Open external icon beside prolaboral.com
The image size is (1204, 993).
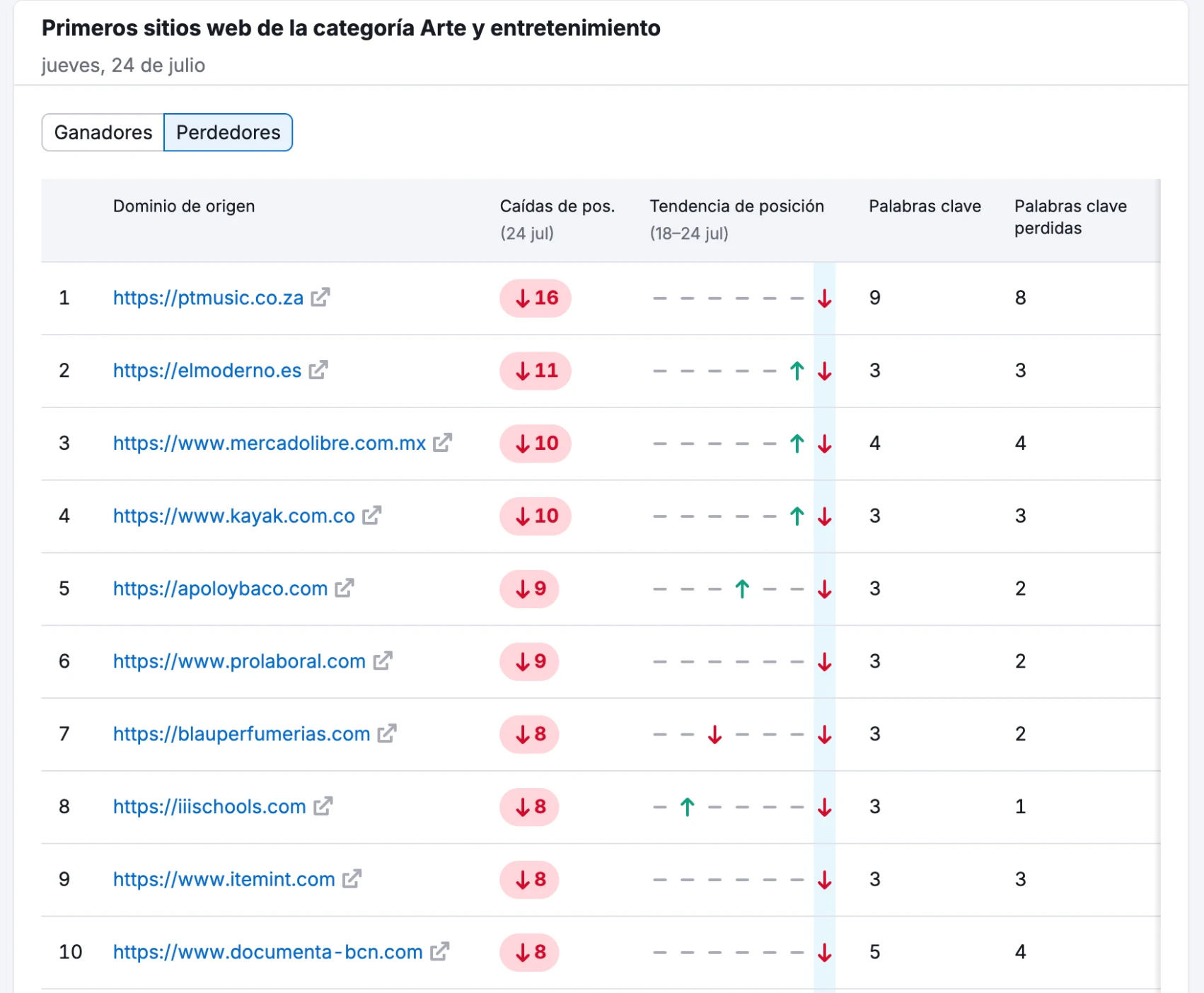pos(383,661)
